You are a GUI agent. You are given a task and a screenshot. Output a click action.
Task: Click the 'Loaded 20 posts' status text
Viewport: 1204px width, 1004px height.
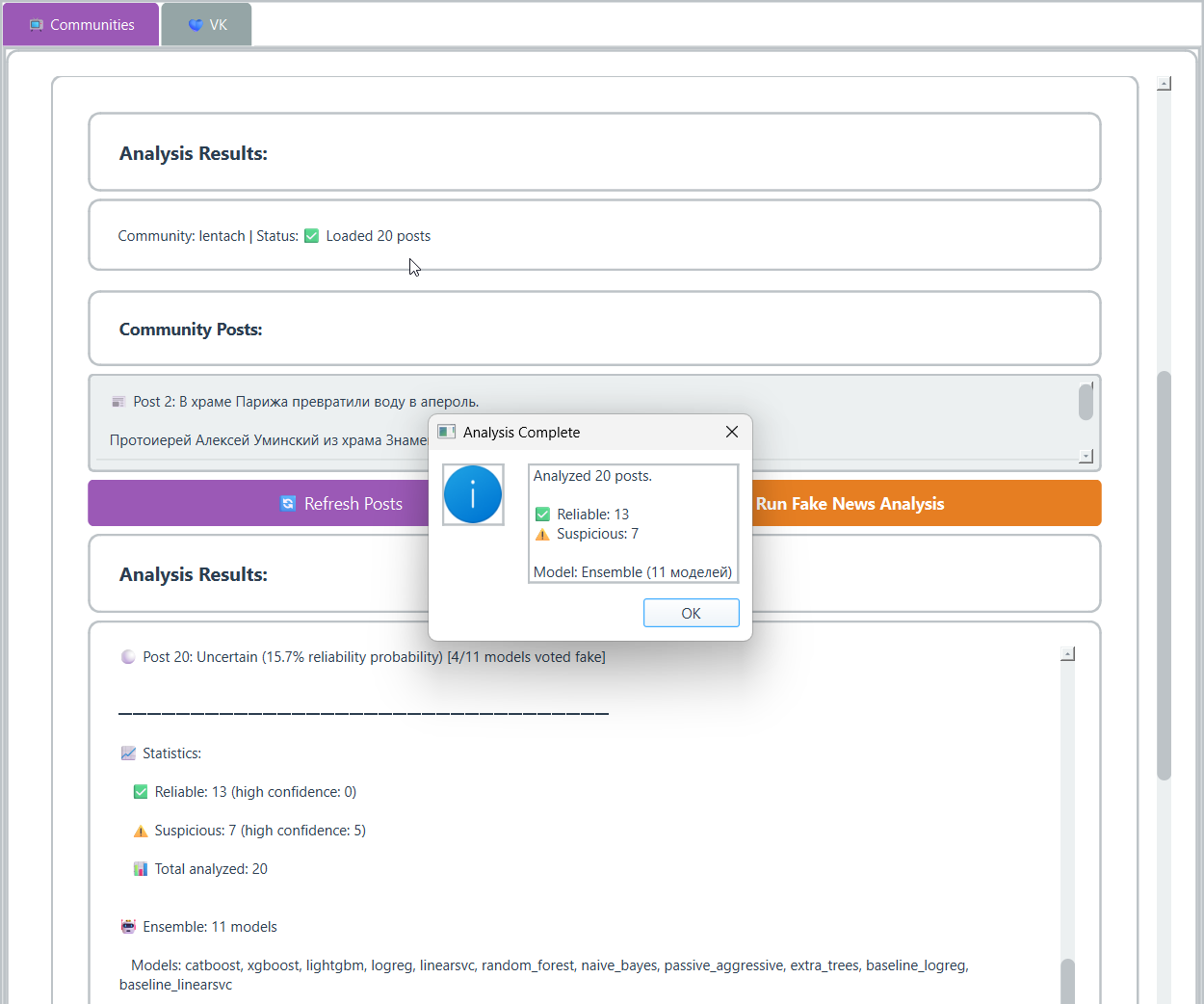pyautogui.click(x=379, y=236)
